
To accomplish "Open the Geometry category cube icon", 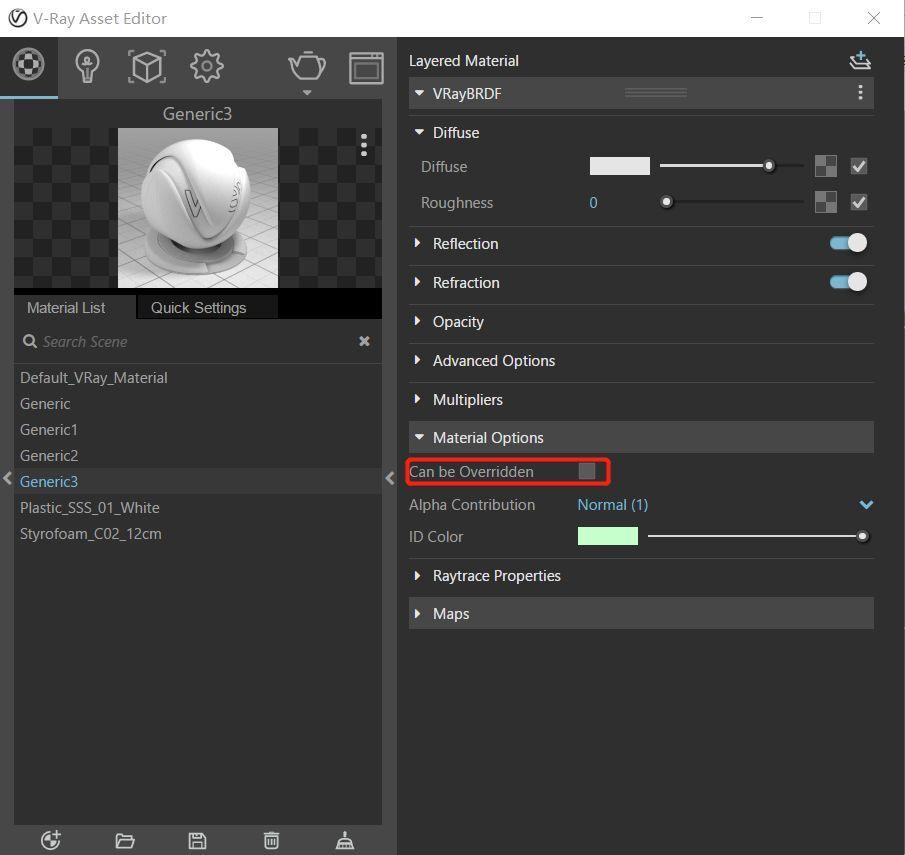I will (147, 66).
